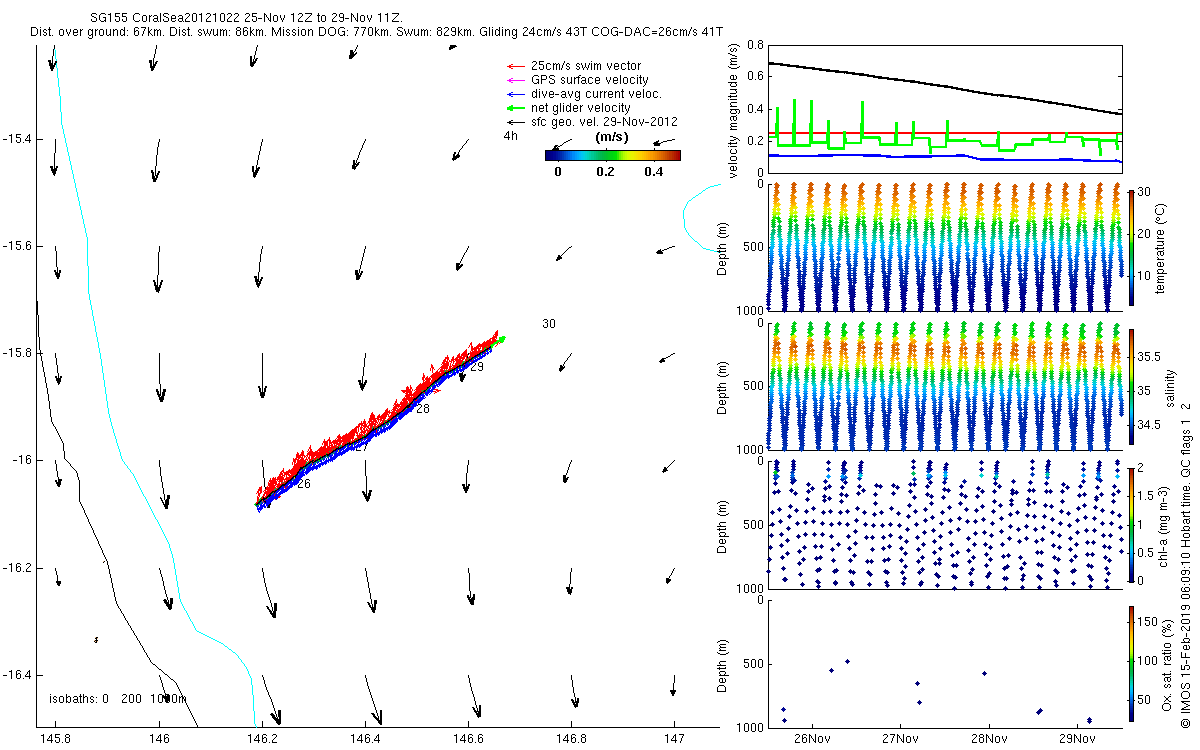Select the '25cm/s swim vector' legend label

(584, 66)
